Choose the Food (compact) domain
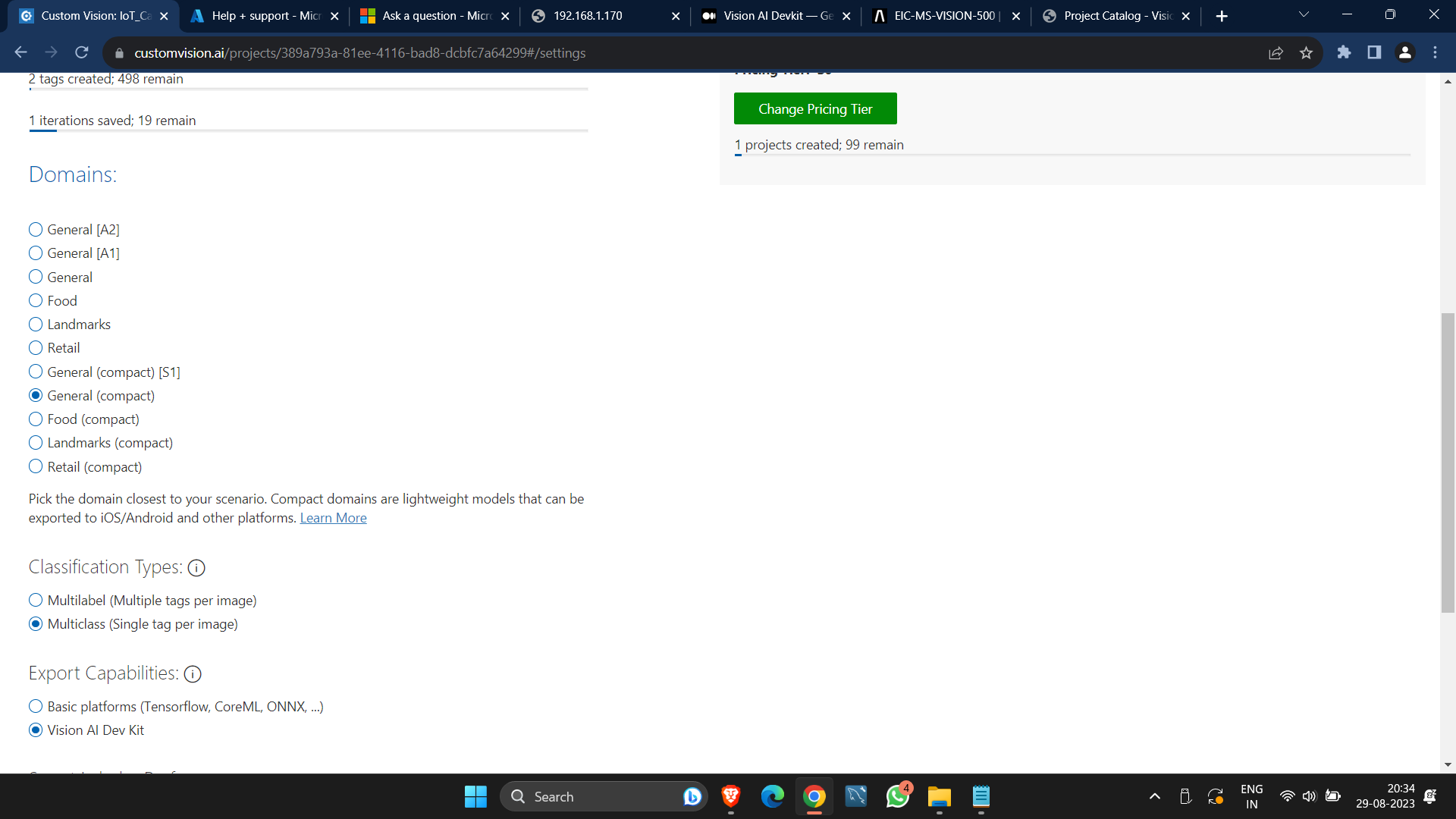1456x819 pixels. 36,419
